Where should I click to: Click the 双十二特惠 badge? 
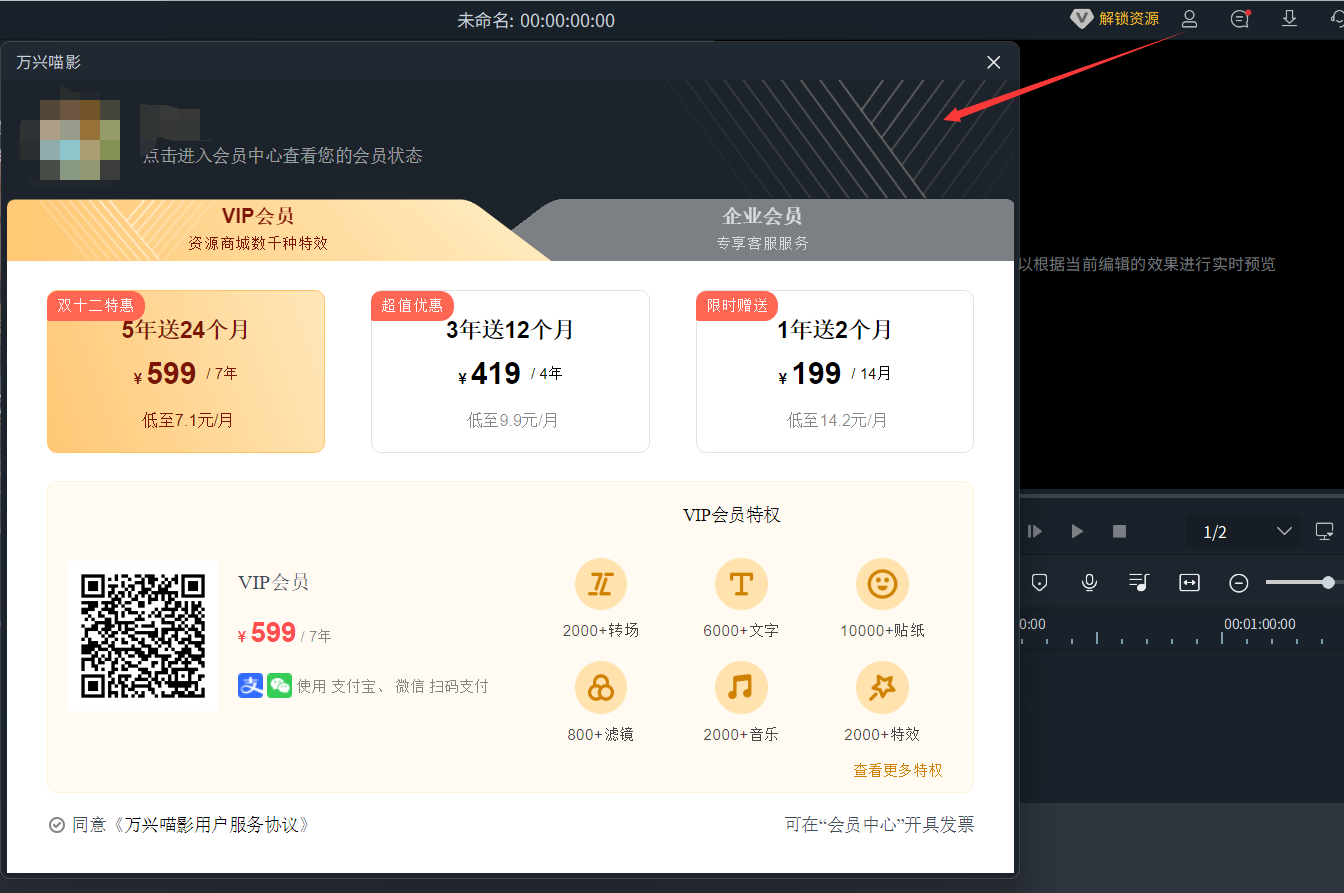pos(96,305)
